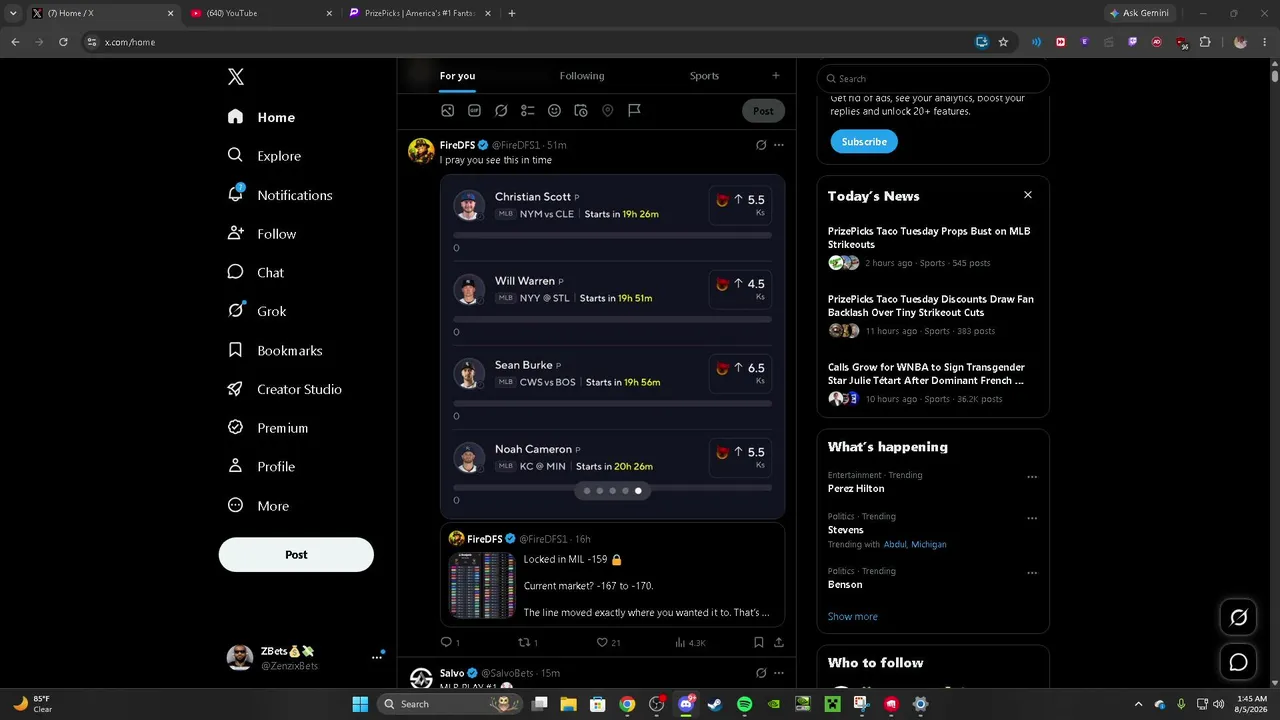Open tab search dropdown in Chrome
This screenshot has height=720, width=1280.
[13, 13]
